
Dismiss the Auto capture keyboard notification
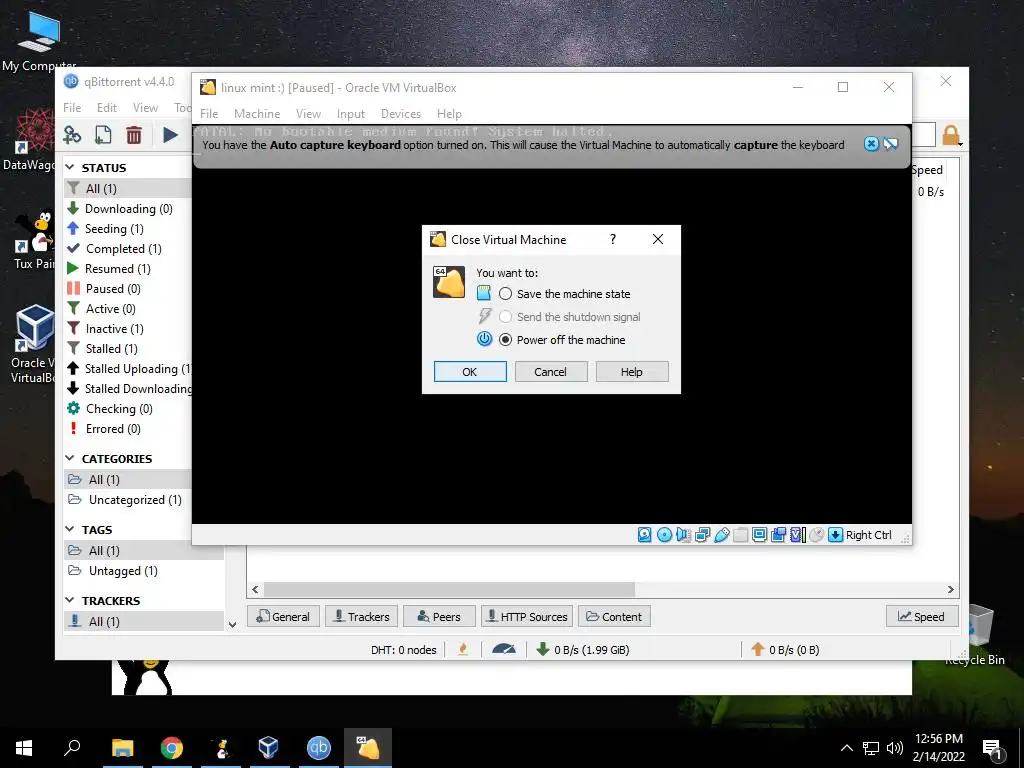click(x=871, y=144)
